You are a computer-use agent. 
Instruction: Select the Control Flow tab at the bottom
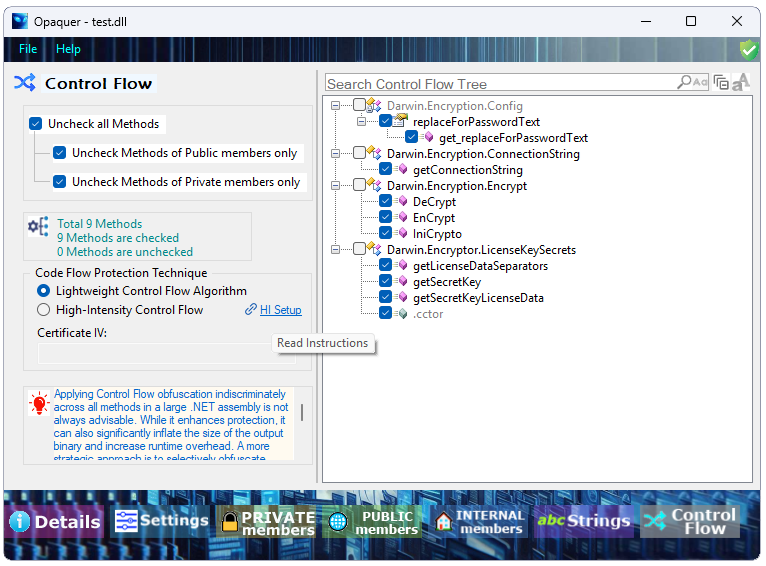pos(690,522)
